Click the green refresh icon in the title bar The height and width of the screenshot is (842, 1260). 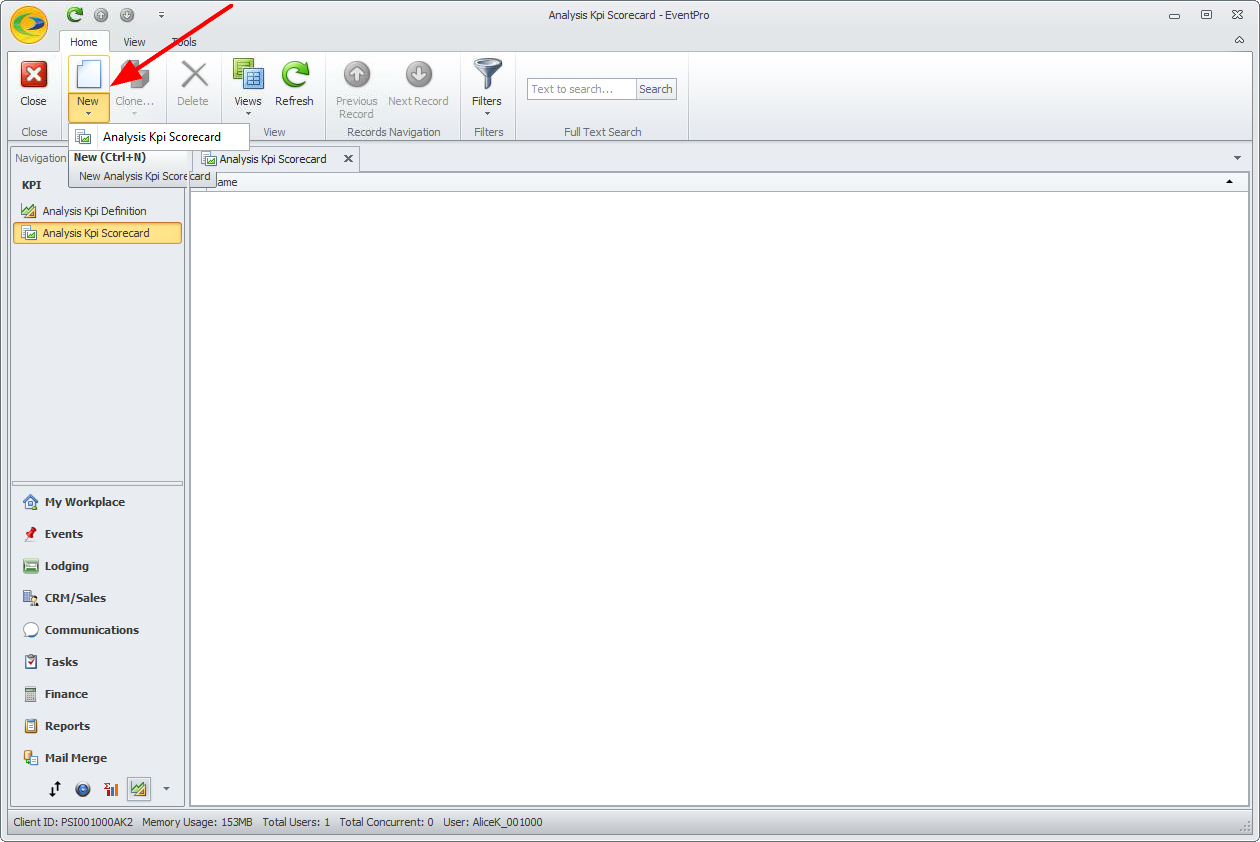75,15
